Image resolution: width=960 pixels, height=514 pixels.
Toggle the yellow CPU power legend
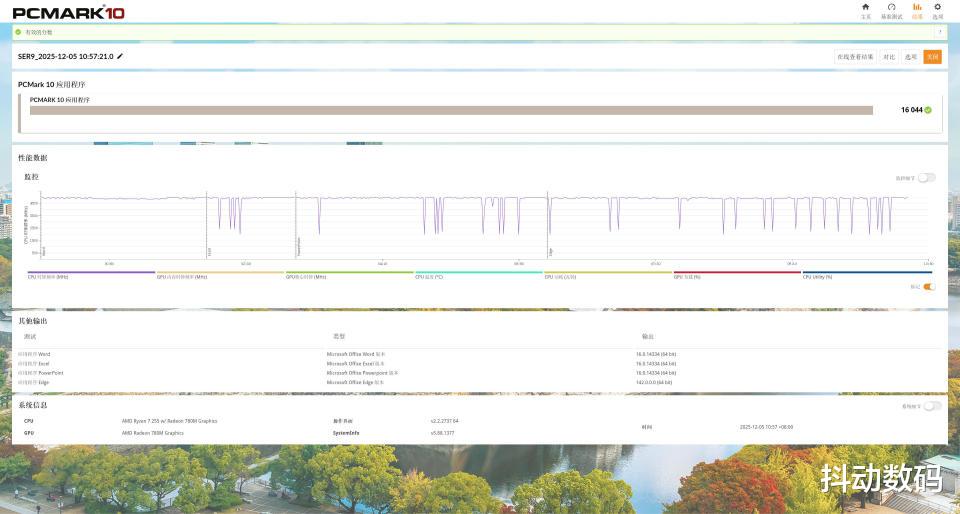coord(607,275)
